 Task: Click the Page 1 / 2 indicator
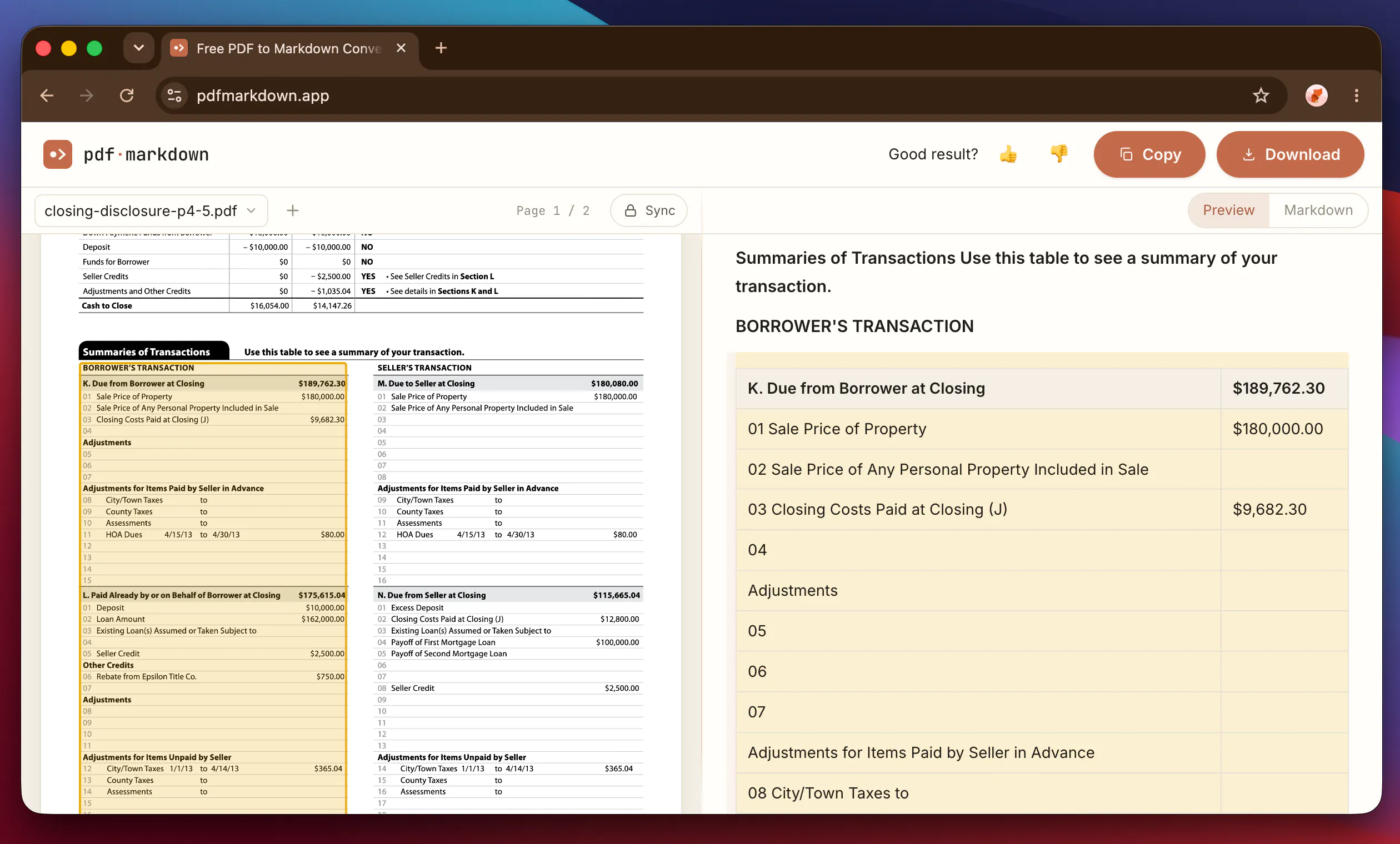click(x=552, y=210)
